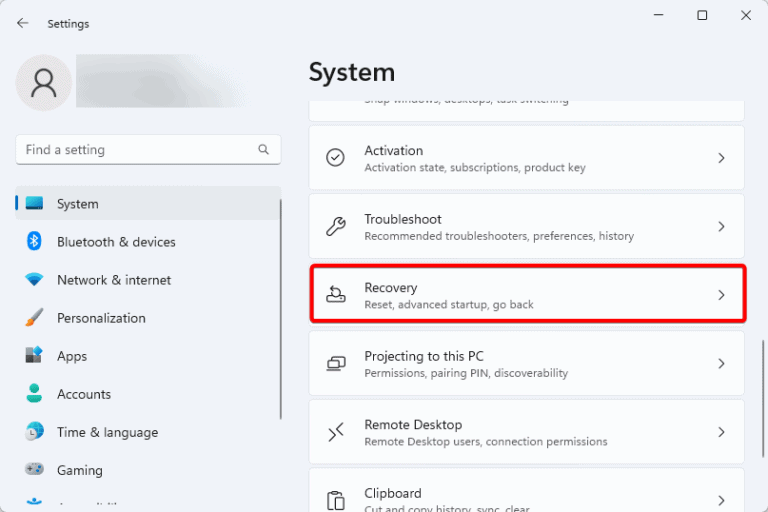Click the Gaming controller icon
Image resolution: width=768 pixels, height=512 pixels.
tap(34, 470)
